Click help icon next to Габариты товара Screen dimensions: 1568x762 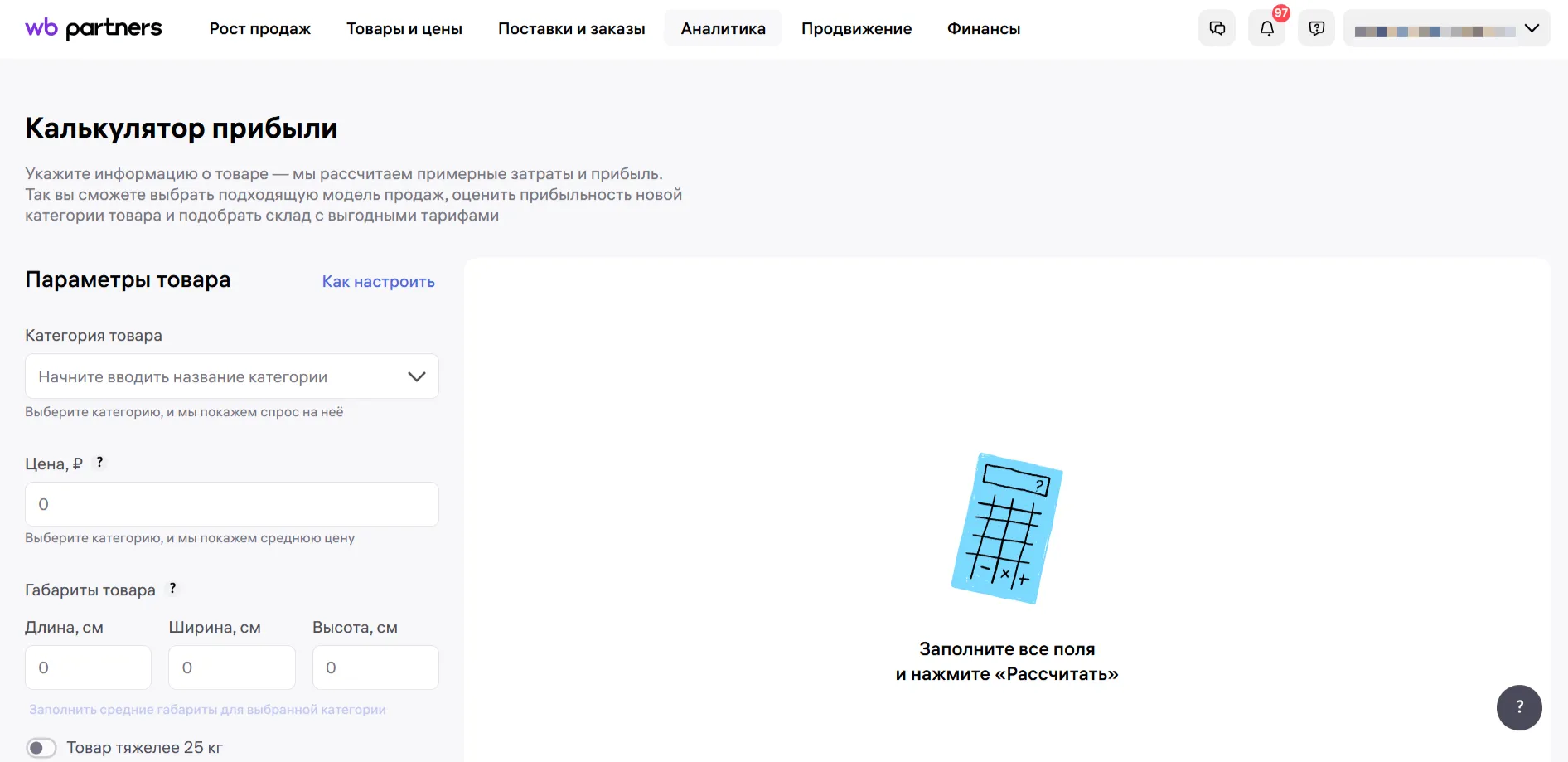tap(172, 589)
